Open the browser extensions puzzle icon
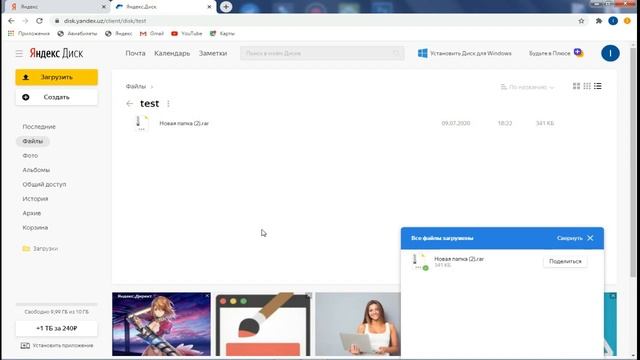The height and width of the screenshot is (360, 640). (x=599, y=21)
